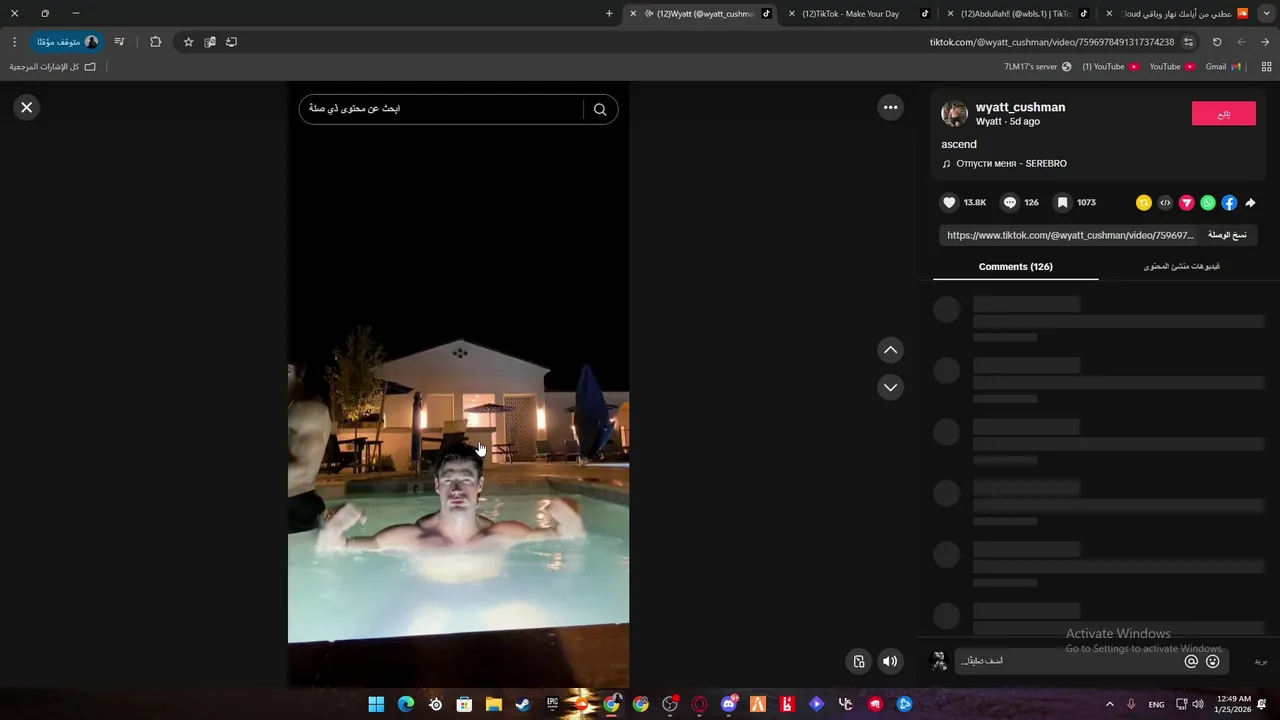Switch to TikTok - Make Your Day tab

click(x=858, y=14)
